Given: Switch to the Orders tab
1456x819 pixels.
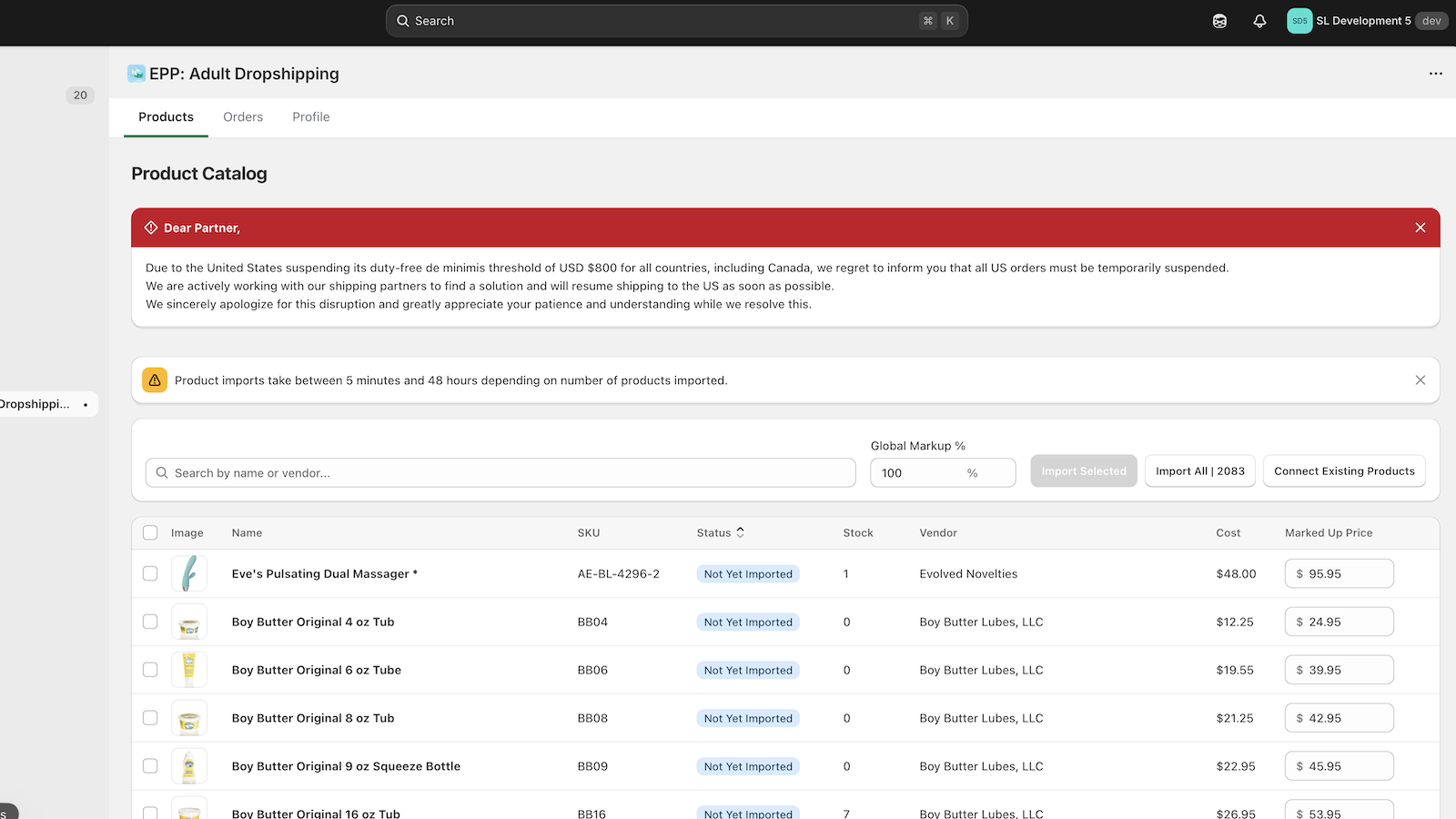Looking at the screenshot, I should coord(243,117).
